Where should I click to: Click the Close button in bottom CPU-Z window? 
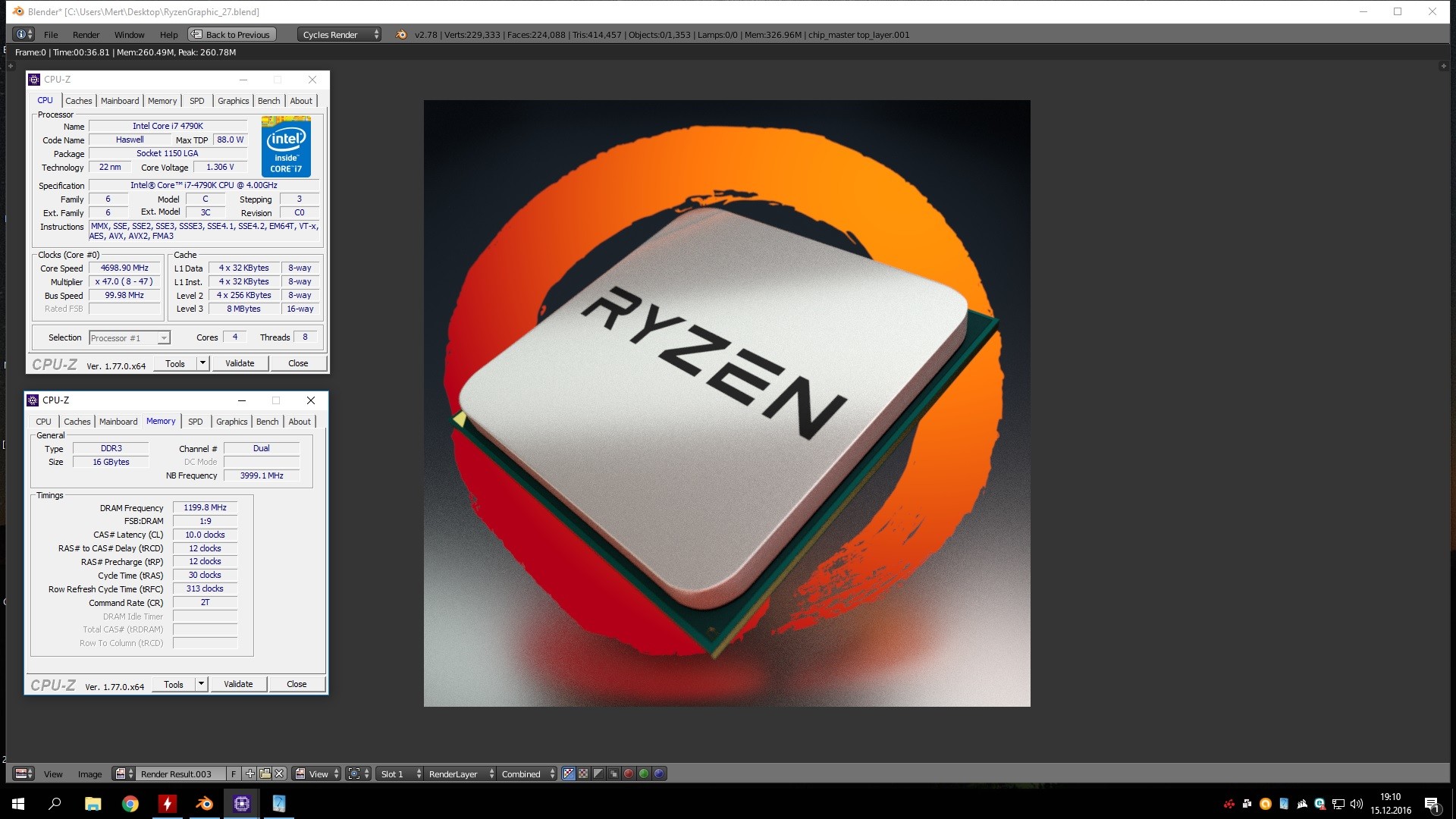[297, 684]
